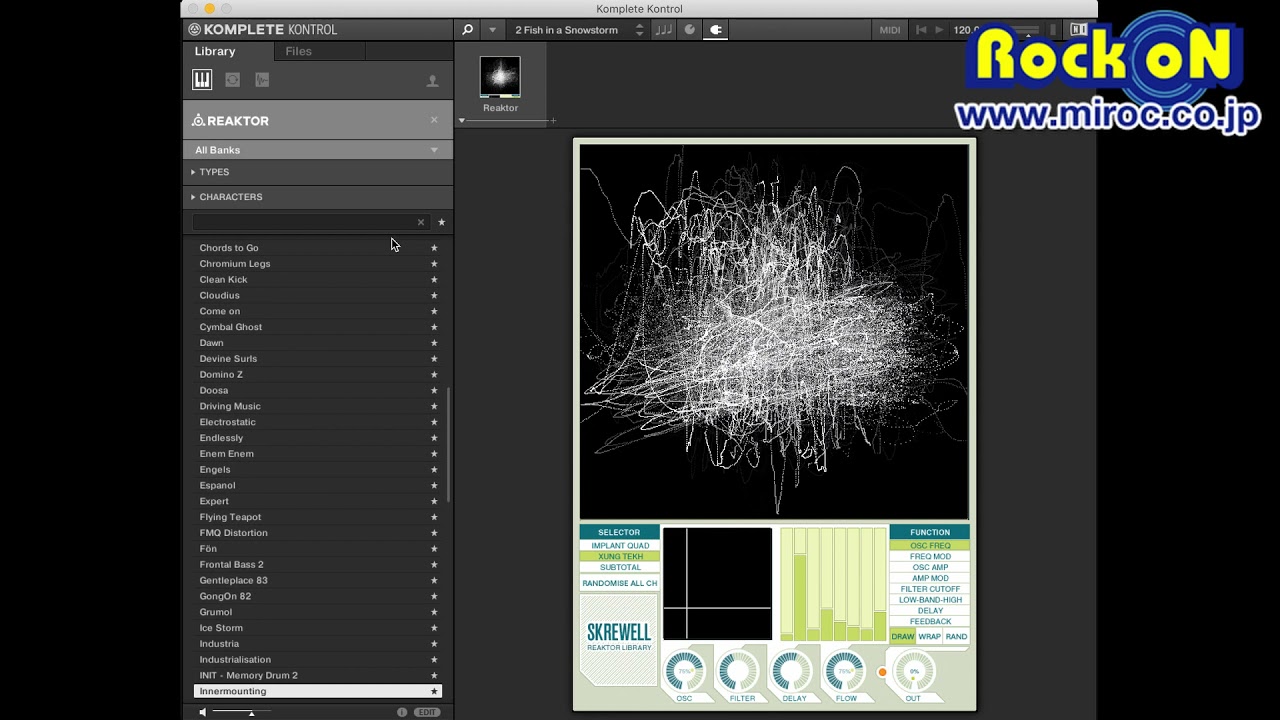1280x720 pixels.
Task: Select XUNG TEKH in Selector
Action: point(620,557)
